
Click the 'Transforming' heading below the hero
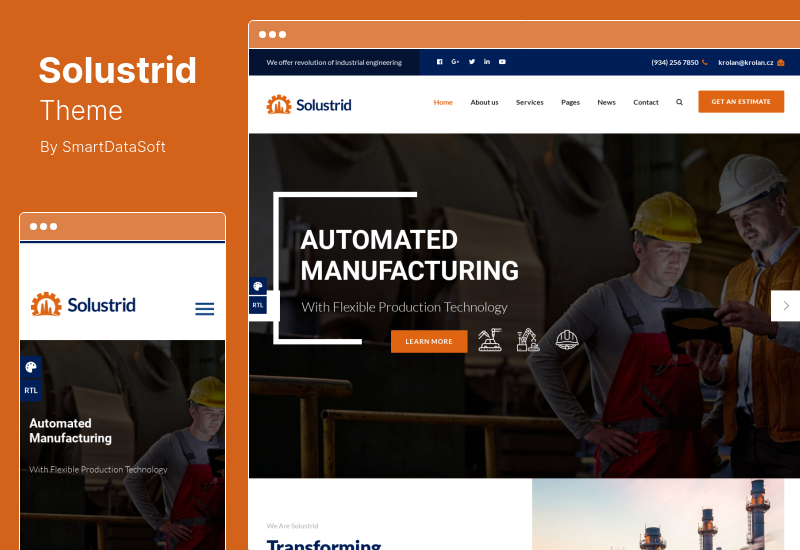[324, 544]
